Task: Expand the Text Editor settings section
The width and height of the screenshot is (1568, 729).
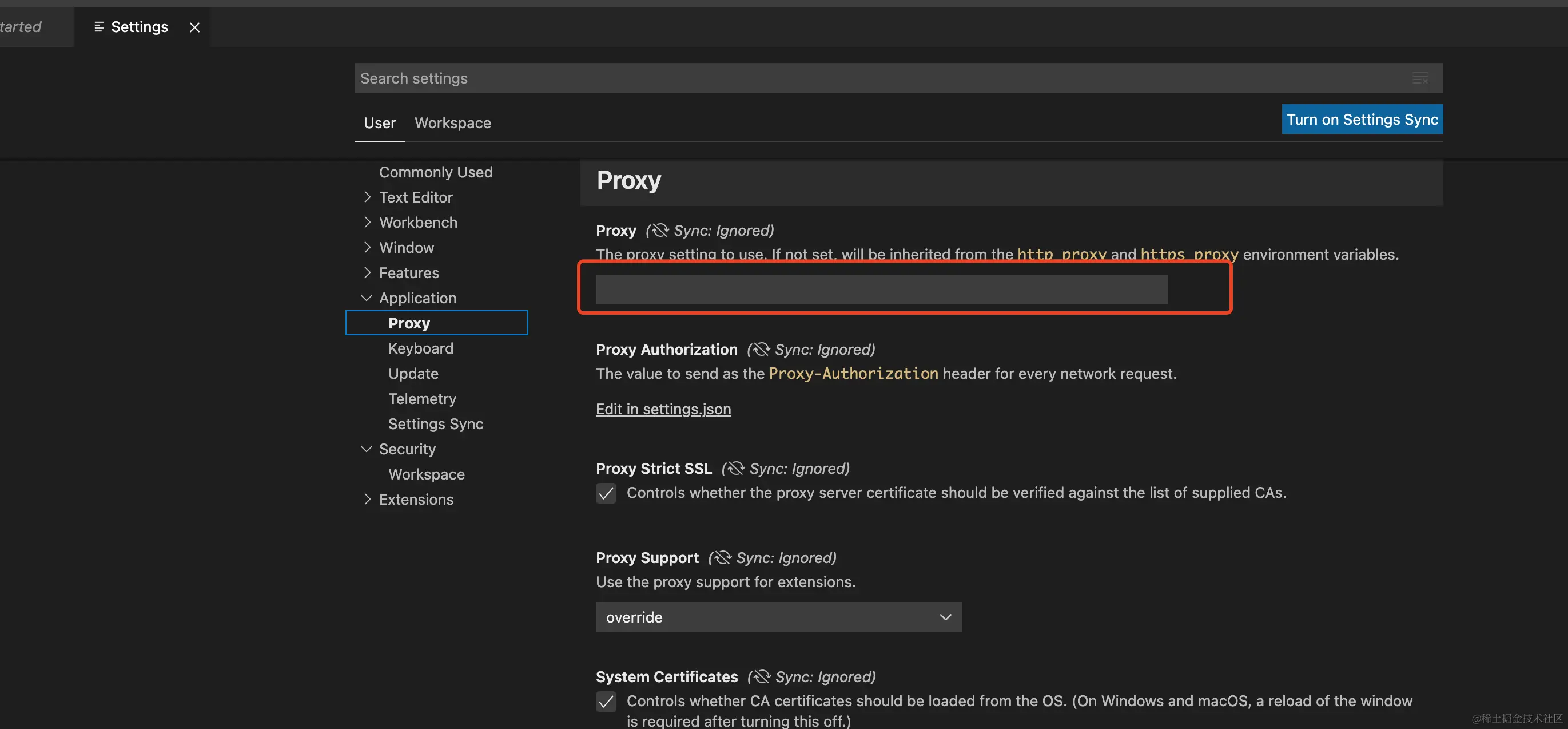Action: 367,197
